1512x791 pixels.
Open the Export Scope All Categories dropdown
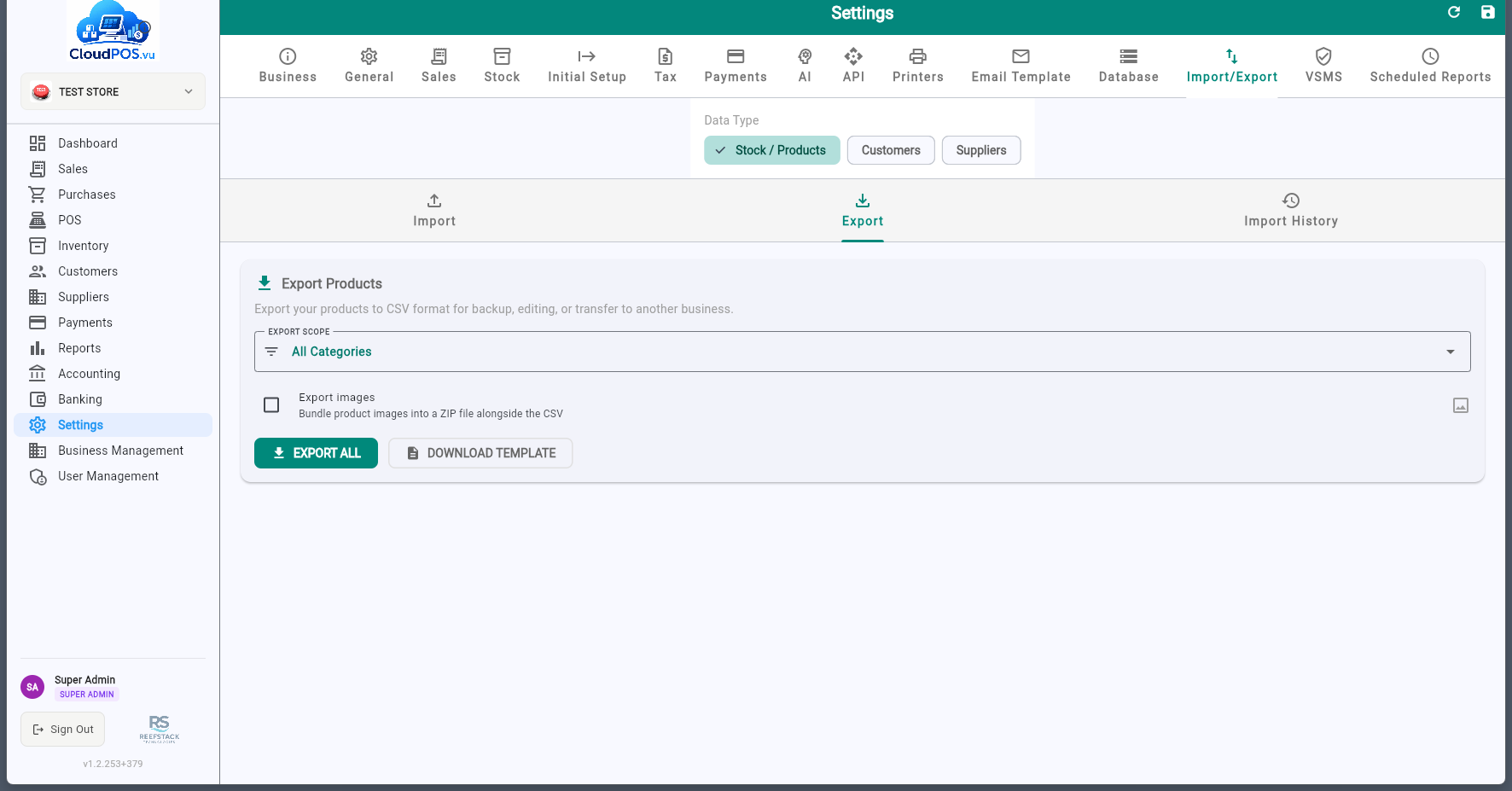point(863,352)
